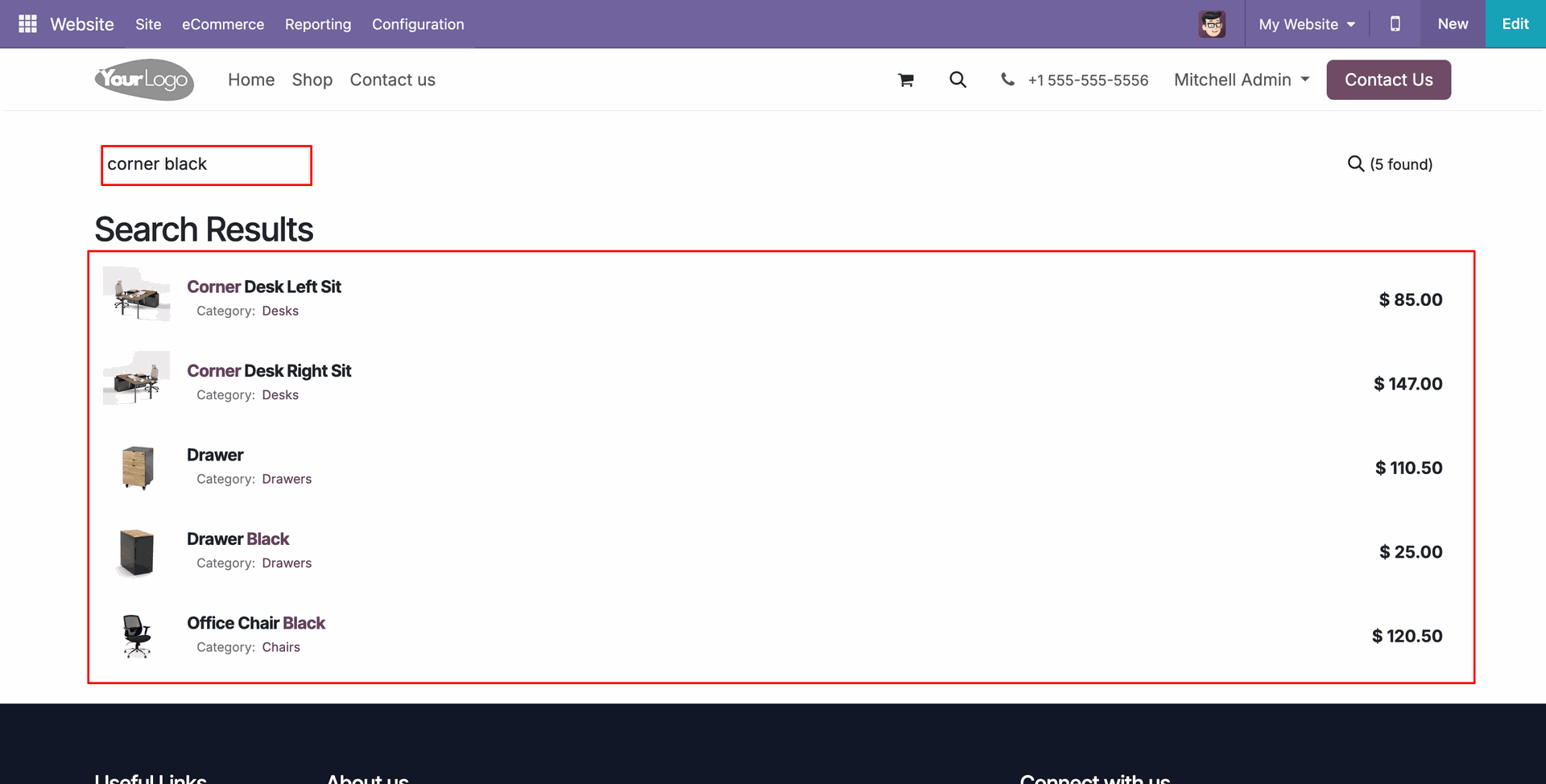Open the Drawers category link under Drawer Black

(287, 563)
